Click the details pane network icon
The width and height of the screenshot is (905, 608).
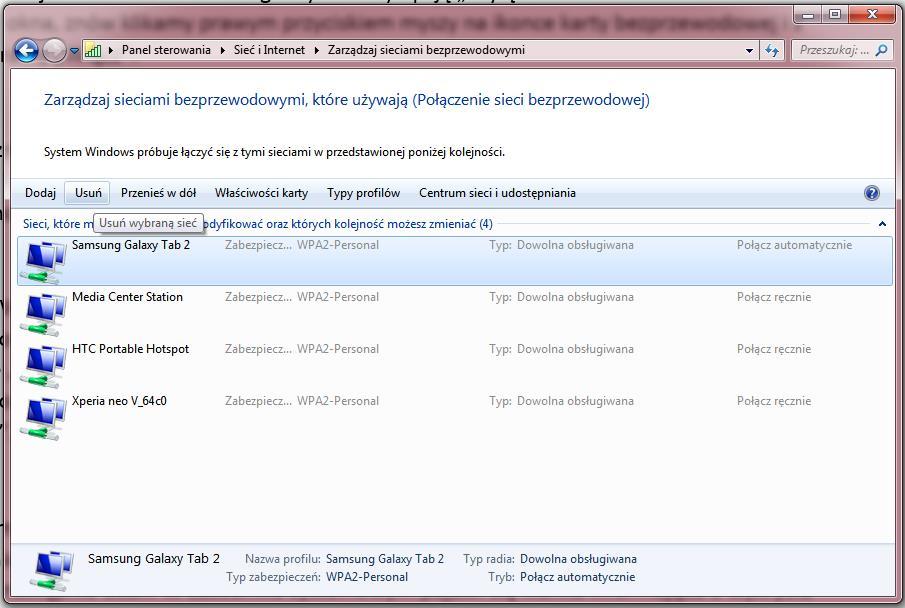53,570
